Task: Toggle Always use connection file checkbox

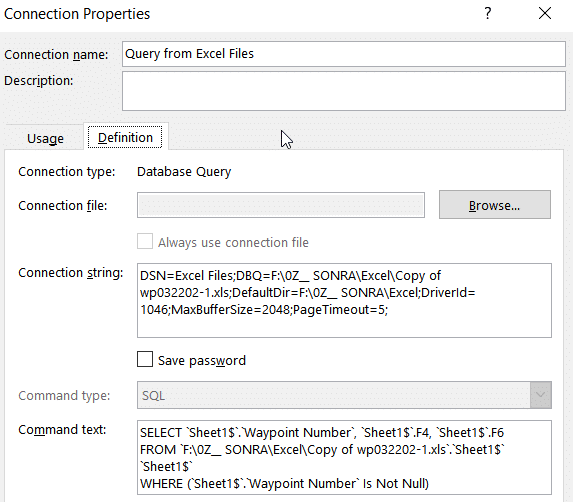Action: click(x=145, y=242)
